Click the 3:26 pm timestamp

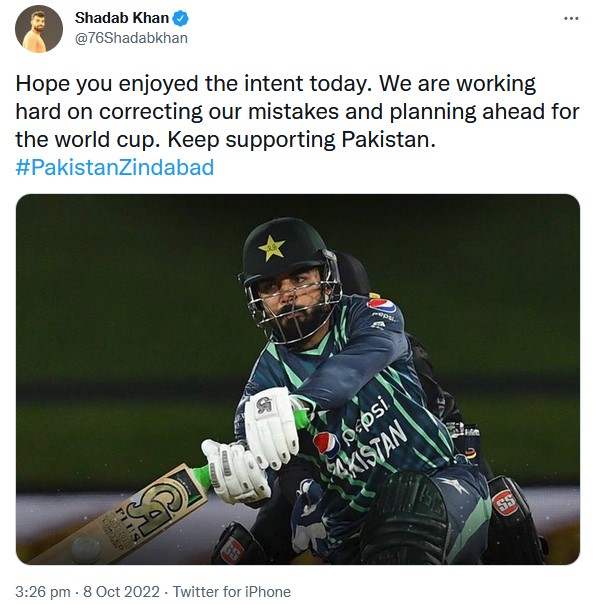click(43, 591)
